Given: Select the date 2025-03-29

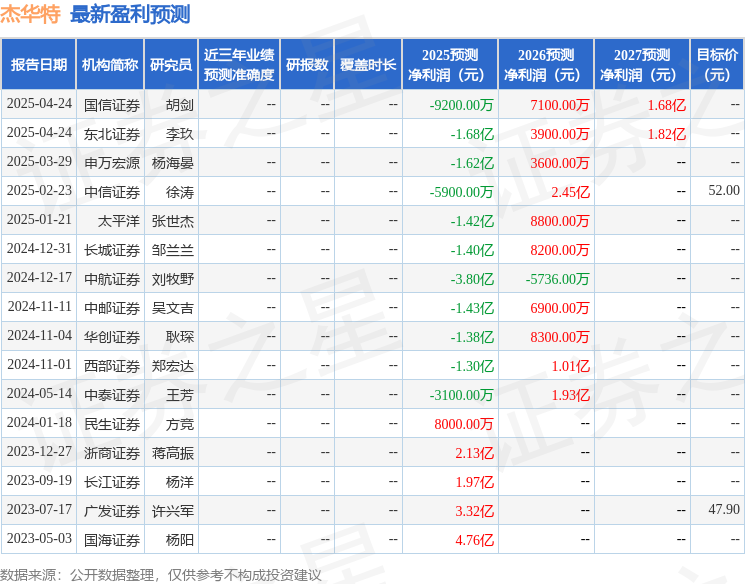Looking at the screenshot, I should 39,162.
